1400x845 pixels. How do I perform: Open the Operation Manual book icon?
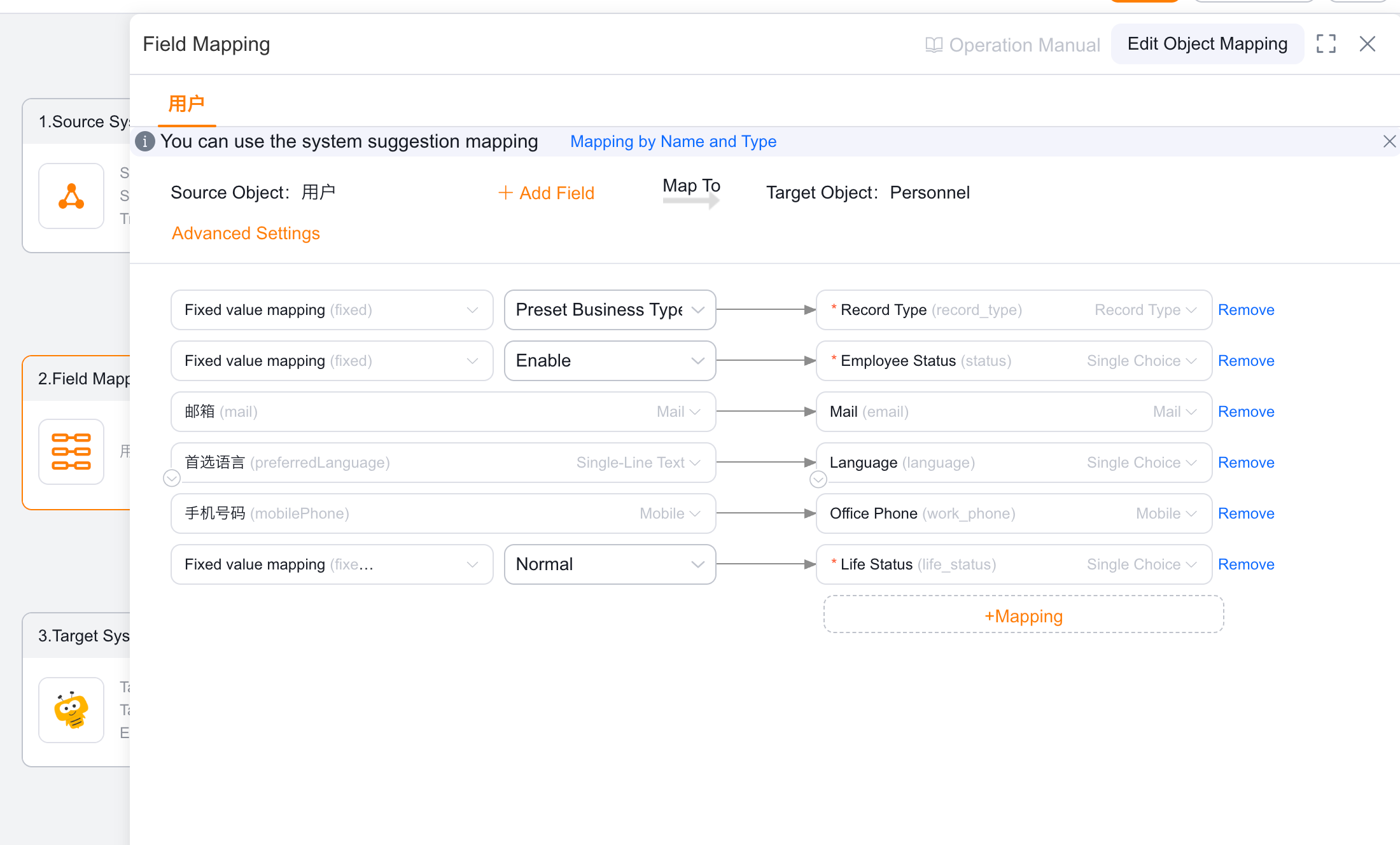[x=934, y=45]
